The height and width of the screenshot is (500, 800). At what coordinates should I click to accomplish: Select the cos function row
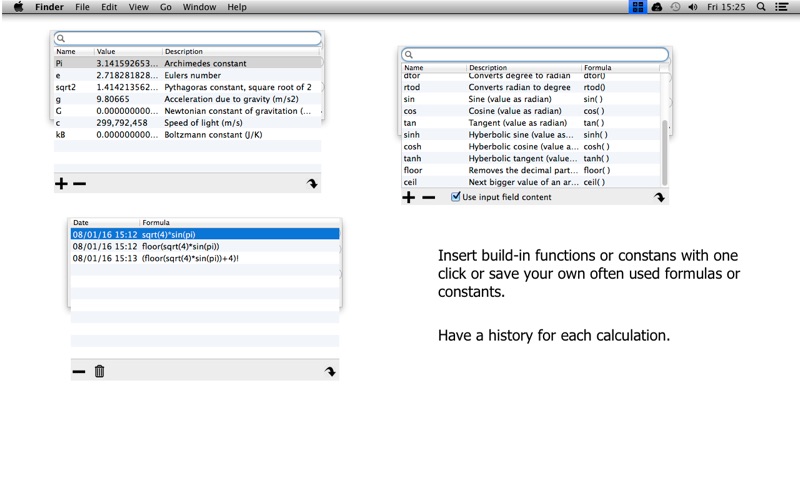[531, 111]
